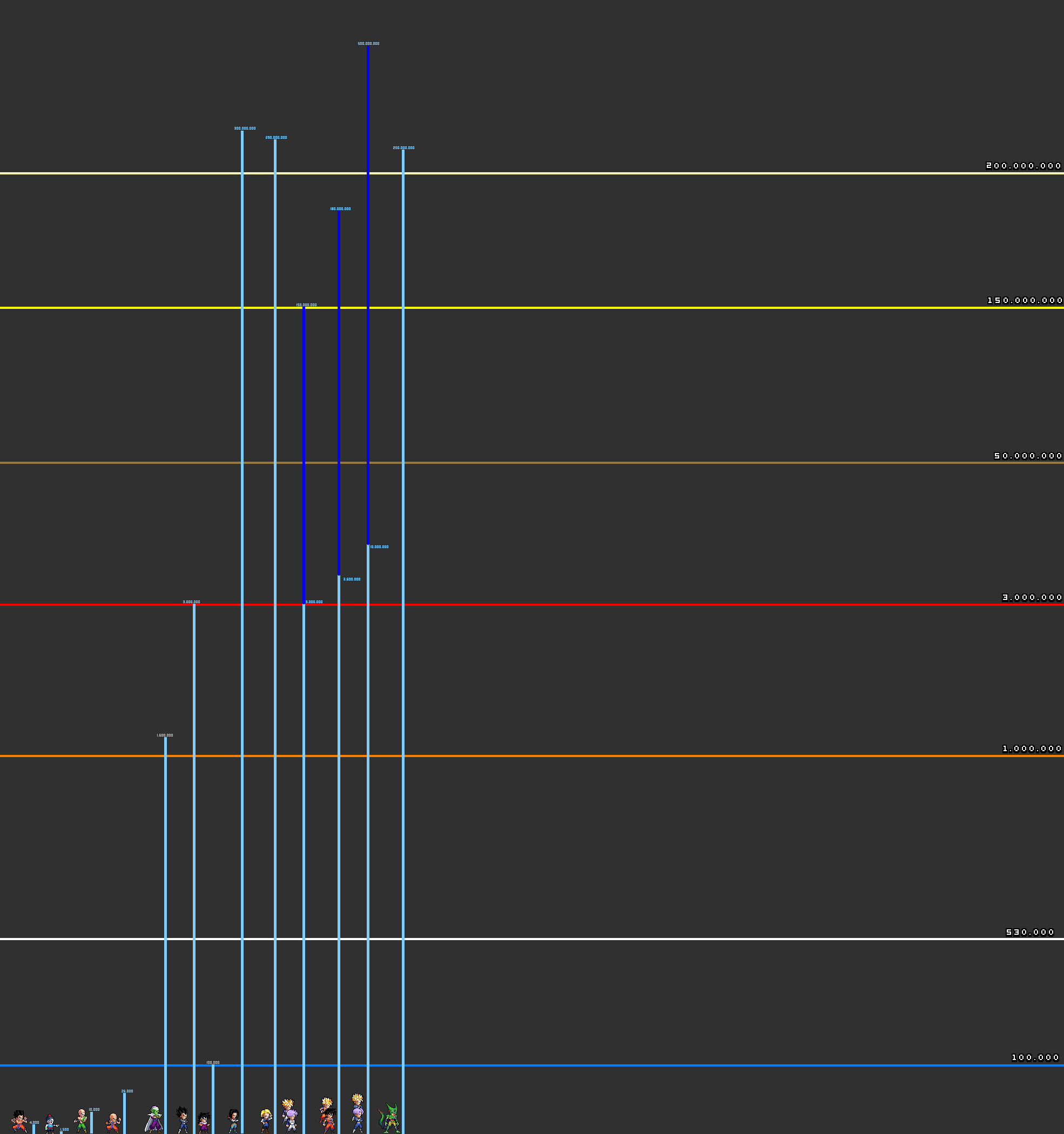The height and width of the screenshot is (1134, 1064).
Task: Click the 200.000.000 scale label
Action: coord(1023,166)
